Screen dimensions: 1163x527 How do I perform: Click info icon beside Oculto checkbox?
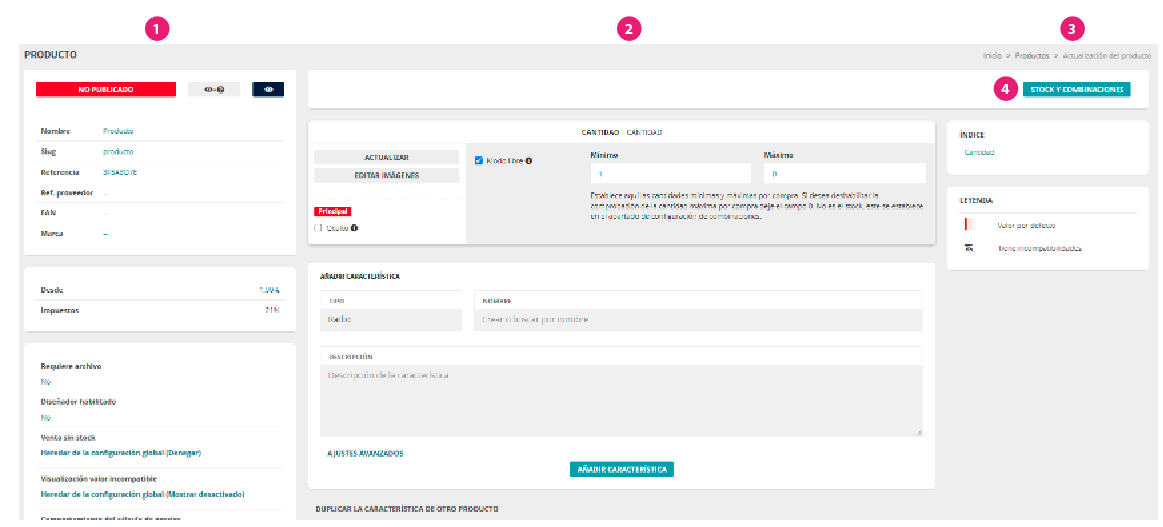click(x=355, y=228)
